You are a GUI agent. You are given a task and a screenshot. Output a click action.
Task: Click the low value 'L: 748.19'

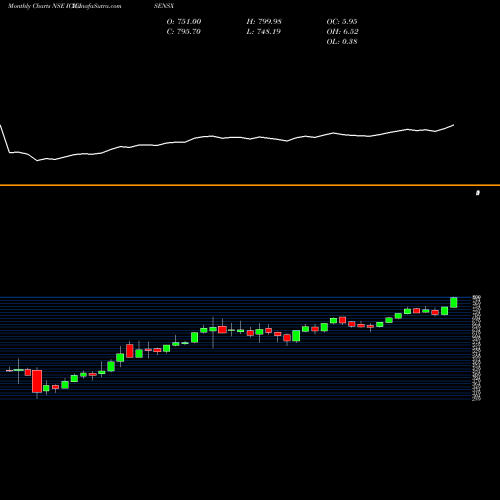263,32
